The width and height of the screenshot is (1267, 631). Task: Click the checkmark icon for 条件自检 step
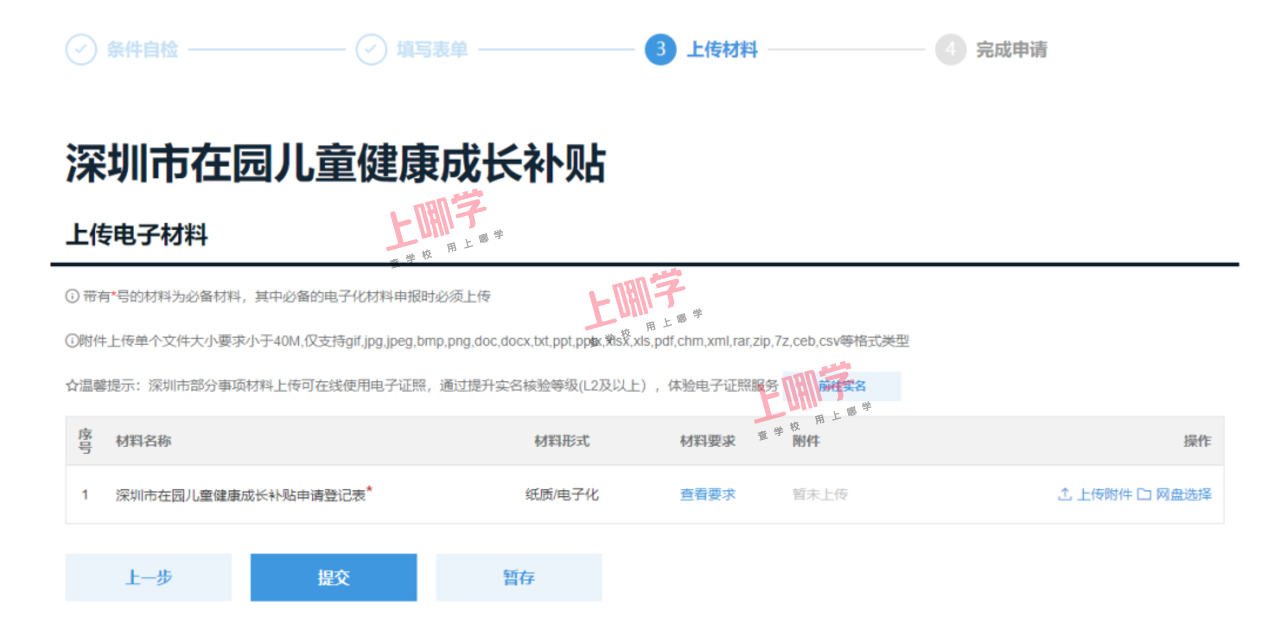[81, 49]
